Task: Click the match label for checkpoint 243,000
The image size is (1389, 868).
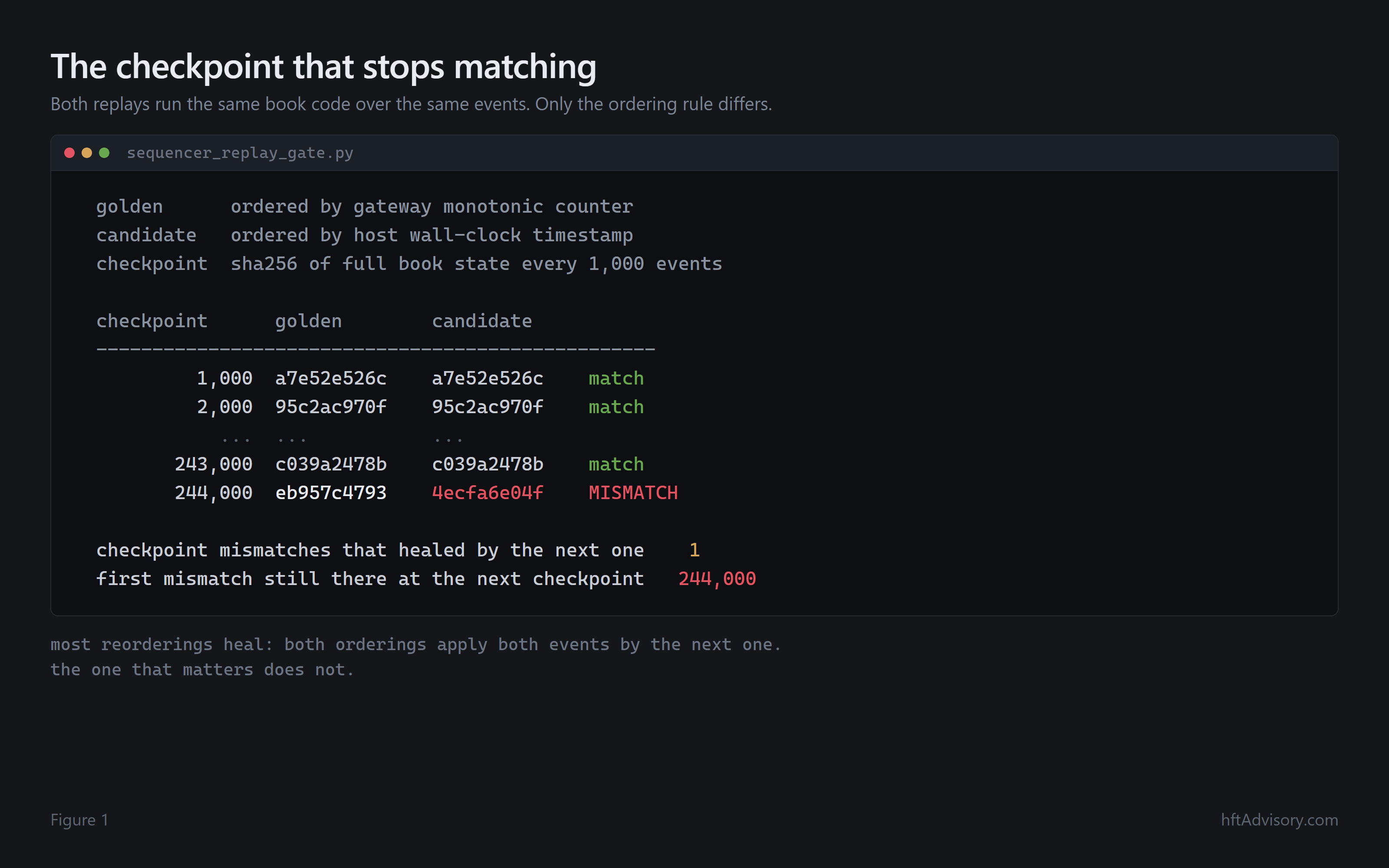Action: (616, 464)
